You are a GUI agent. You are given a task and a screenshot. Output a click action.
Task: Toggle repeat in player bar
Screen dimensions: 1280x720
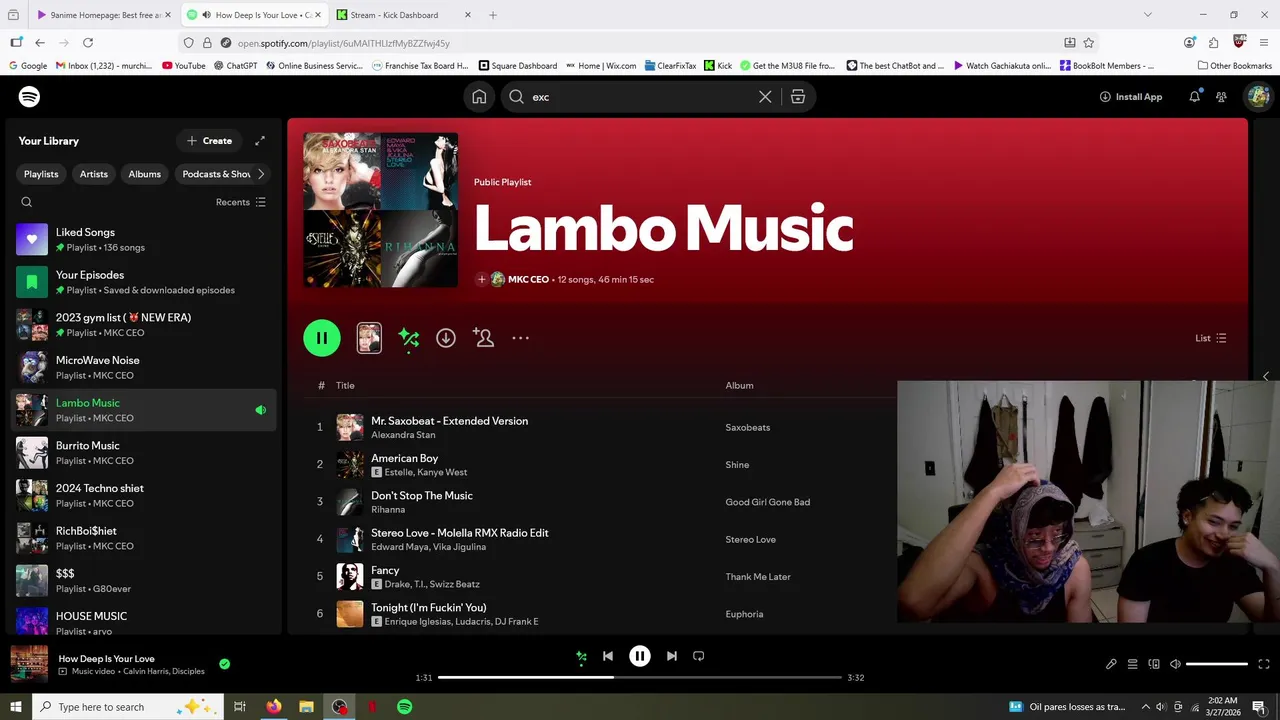[699, 656]
